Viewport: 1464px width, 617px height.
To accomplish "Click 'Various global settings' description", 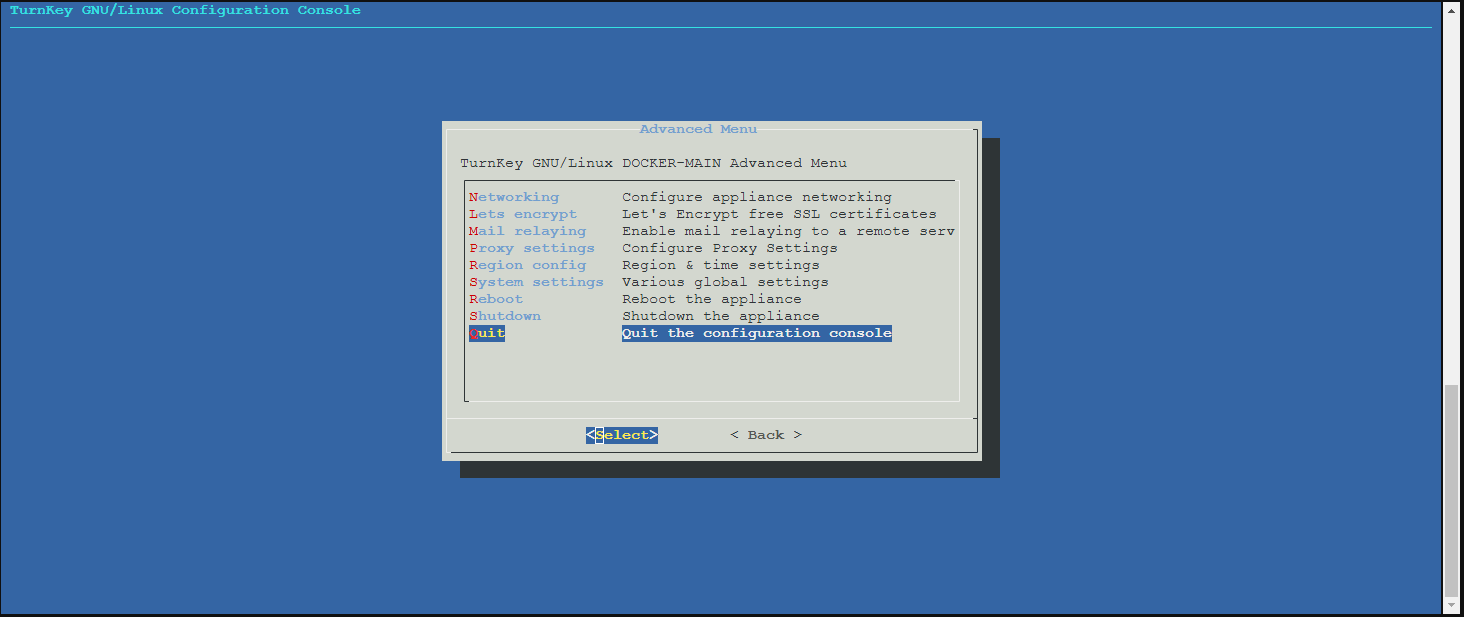I will [x=725, y=282].
